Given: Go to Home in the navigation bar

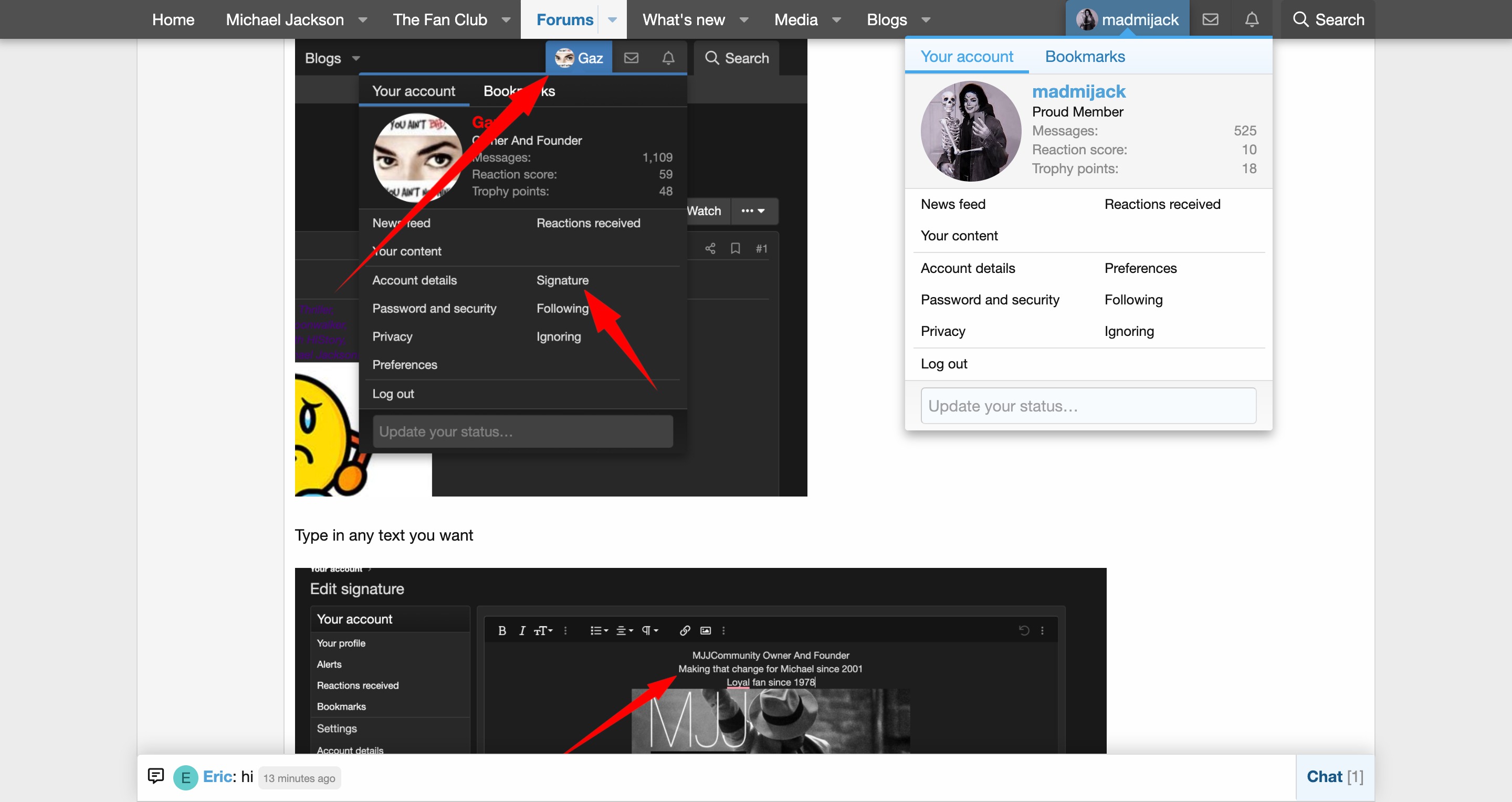Looking at the screenshot, I should (173, 19).
